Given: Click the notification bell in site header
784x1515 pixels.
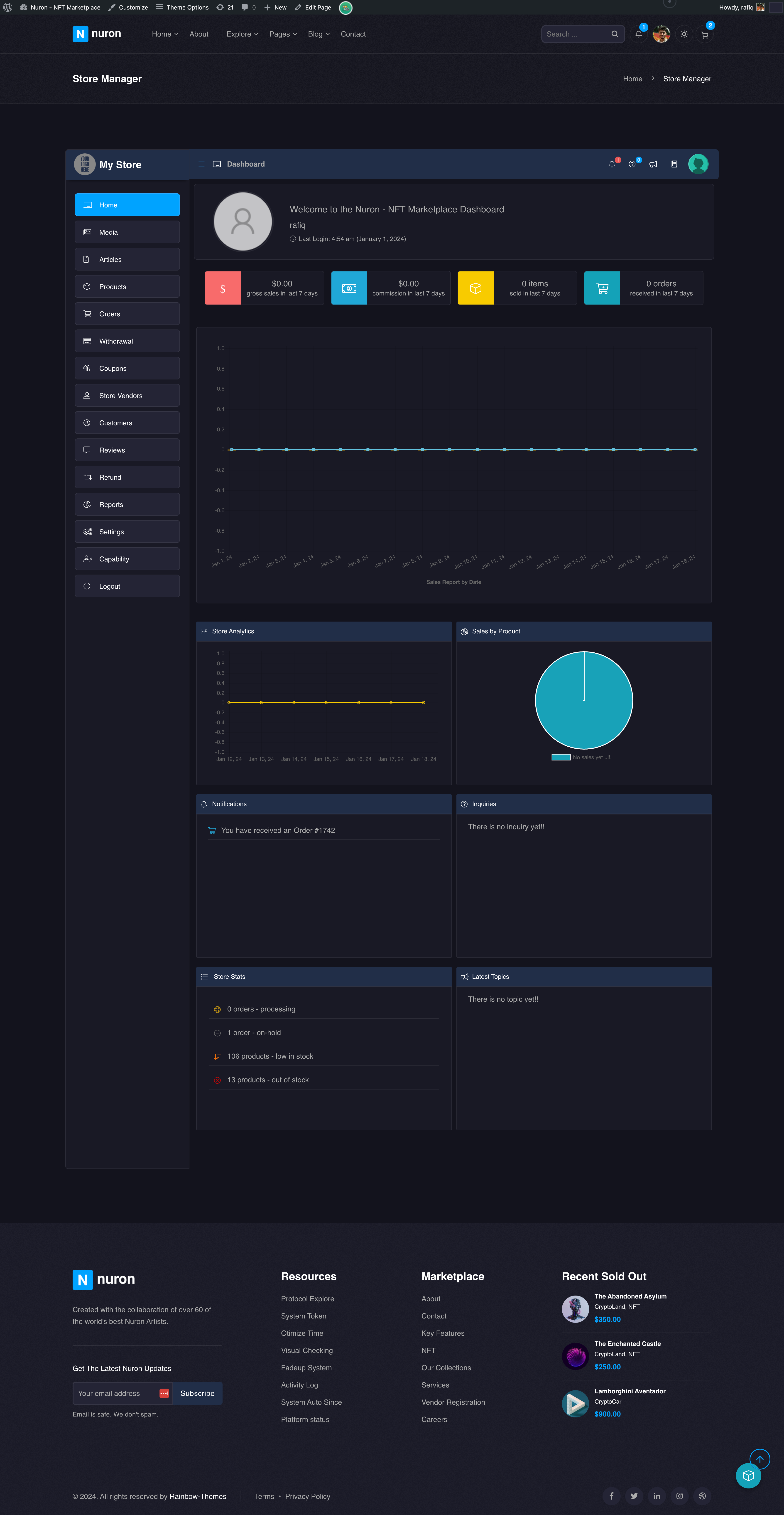Looking at the screenshot, I should [x=639, y=34].
